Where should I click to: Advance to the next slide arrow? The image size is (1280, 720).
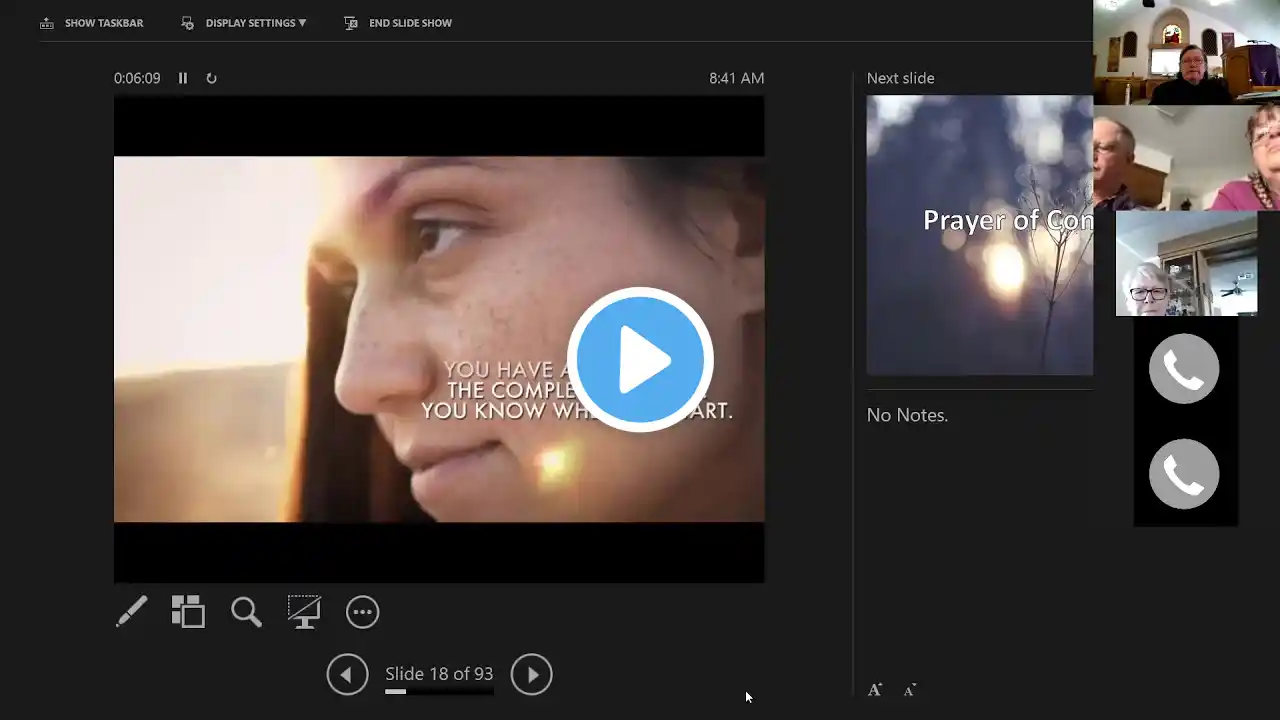[532, 674]
